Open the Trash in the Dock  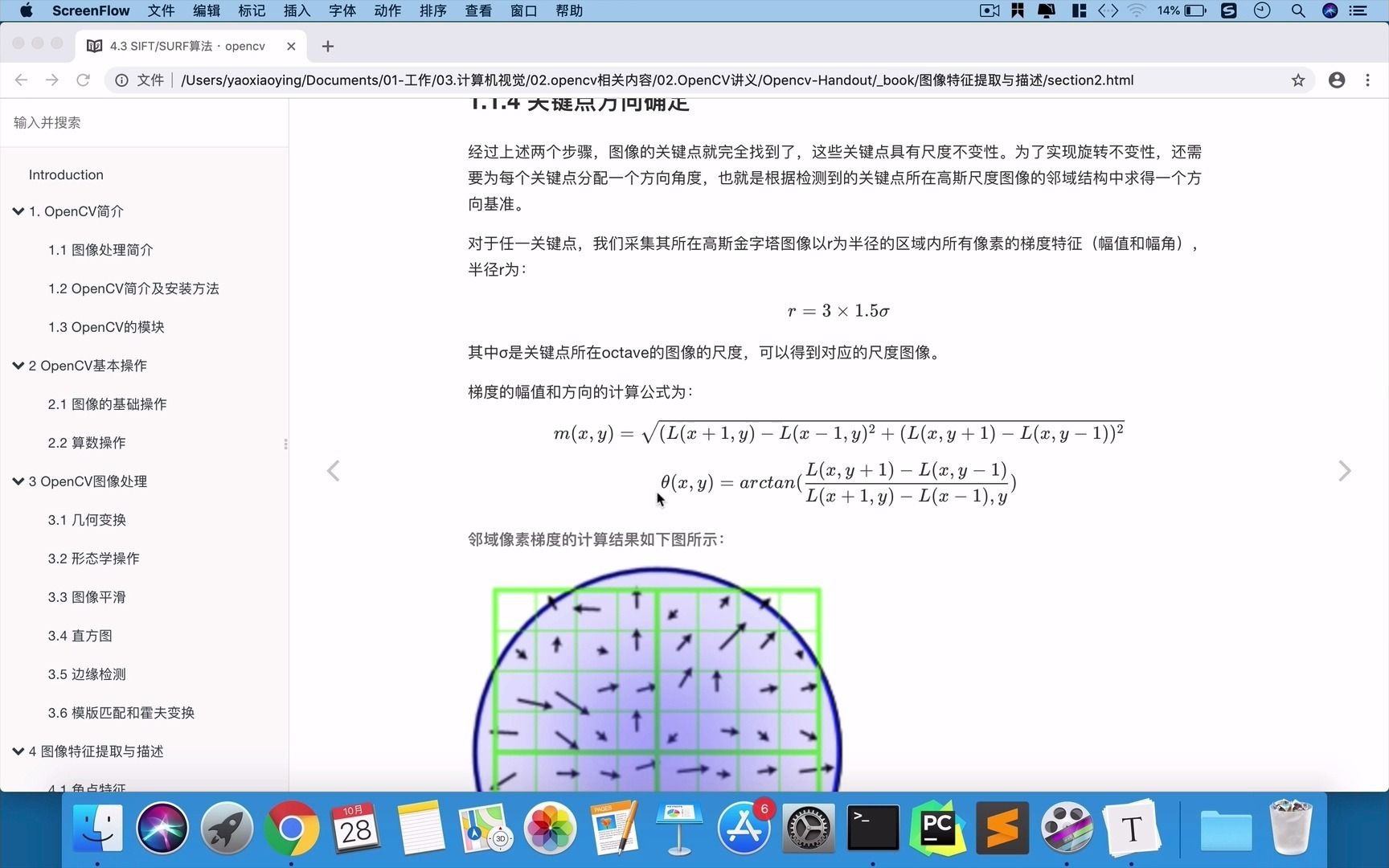click(x=1291, y=828)
